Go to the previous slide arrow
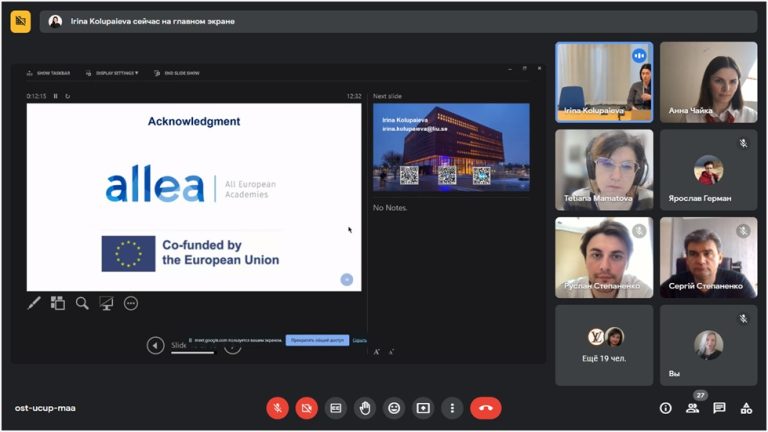Viewport: 768px width, 432px height. (x=155, y=345)
